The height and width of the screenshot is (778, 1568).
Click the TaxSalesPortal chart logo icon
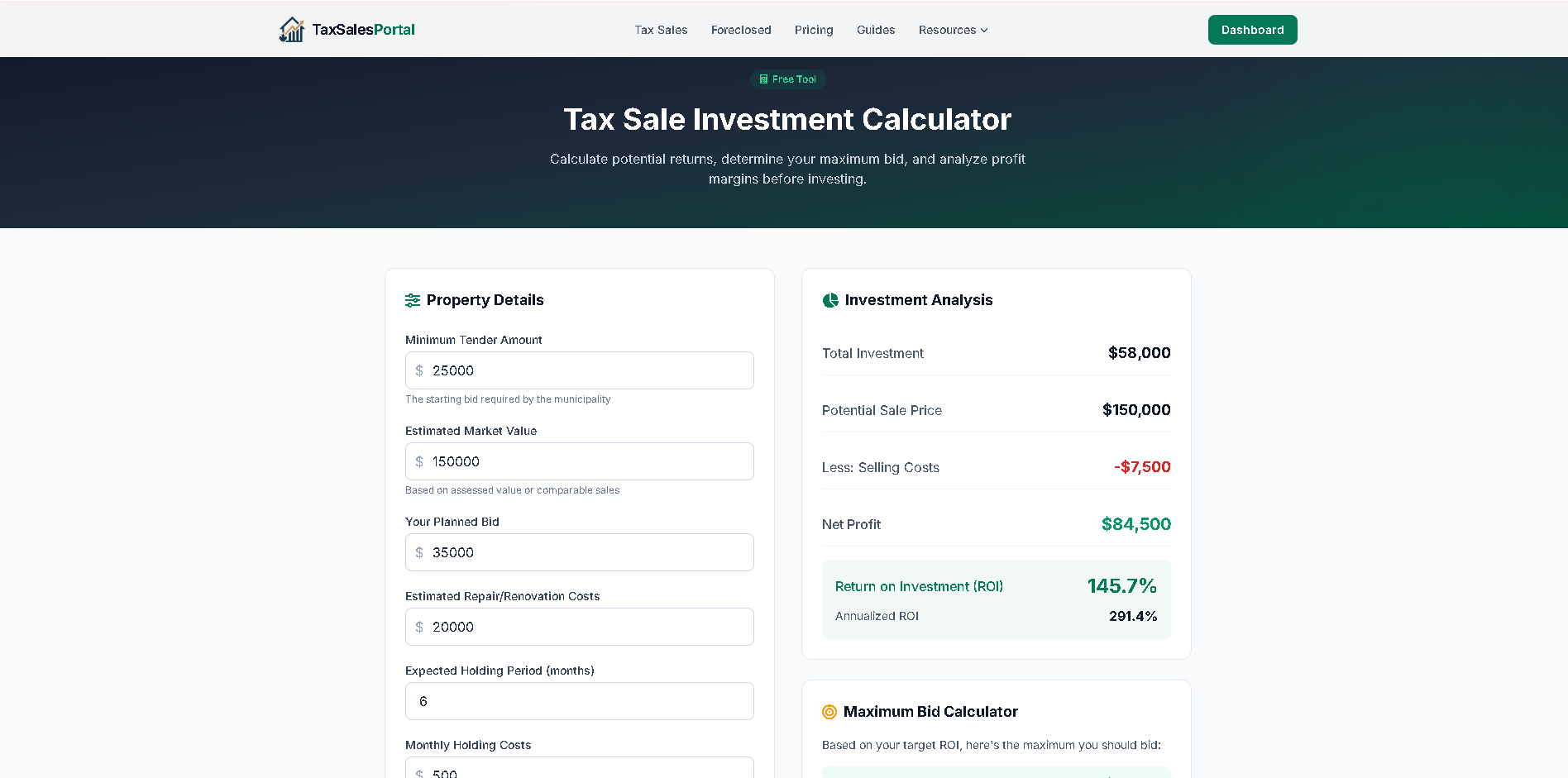tap(291, 29)
